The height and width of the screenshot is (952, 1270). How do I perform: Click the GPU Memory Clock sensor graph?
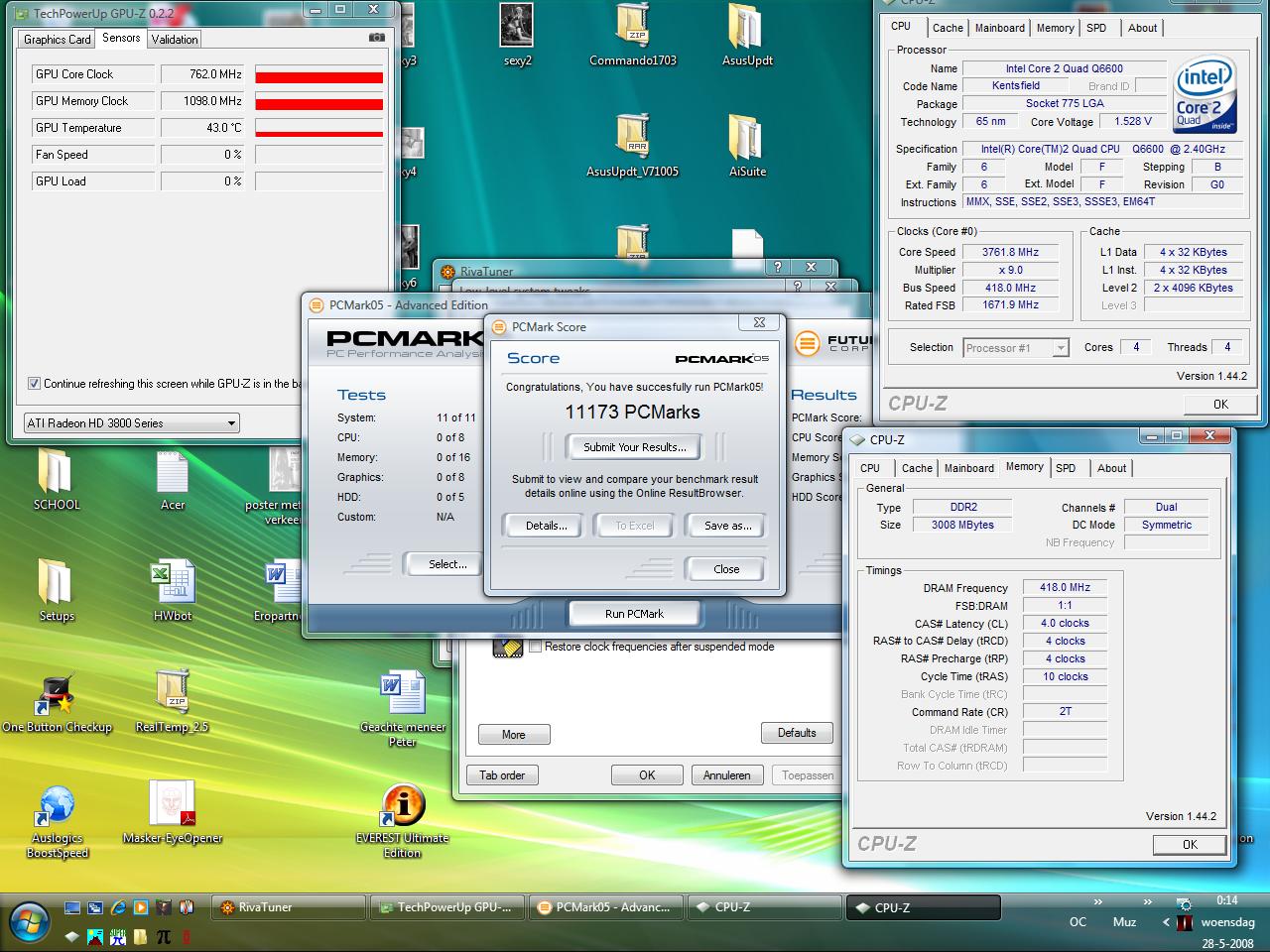[x=318, y=101]
